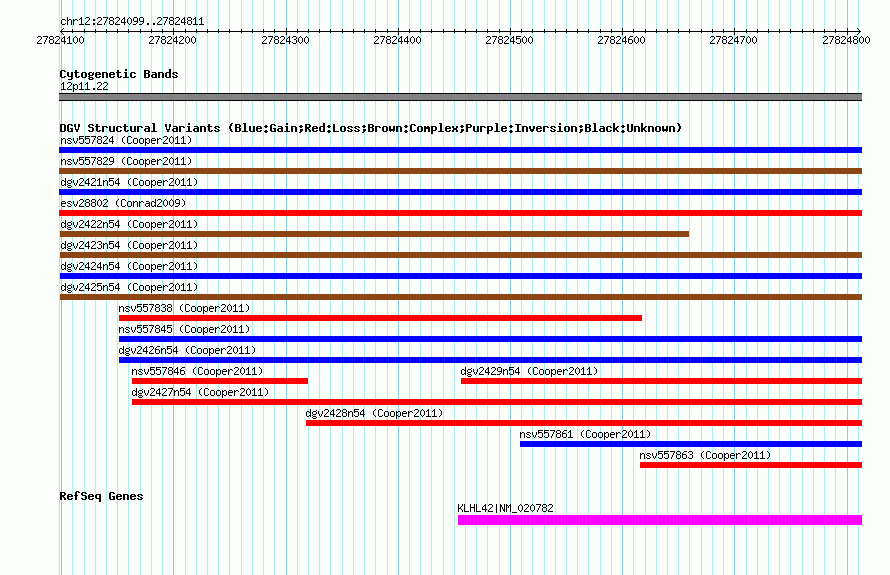This screenshot has width=890, height=575.
Task: Click the nsv557838 red loss bar
Action: (380, 318)
